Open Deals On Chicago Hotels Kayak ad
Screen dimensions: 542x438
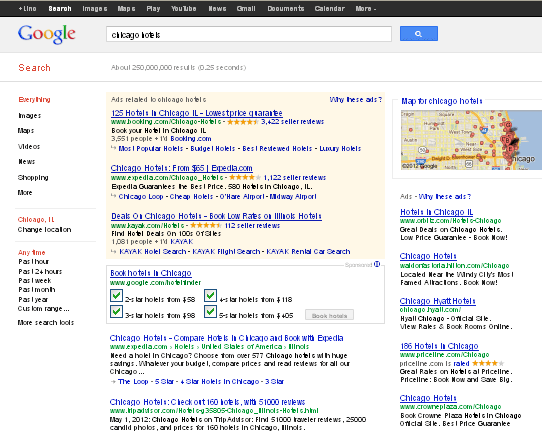coord(216,216)
